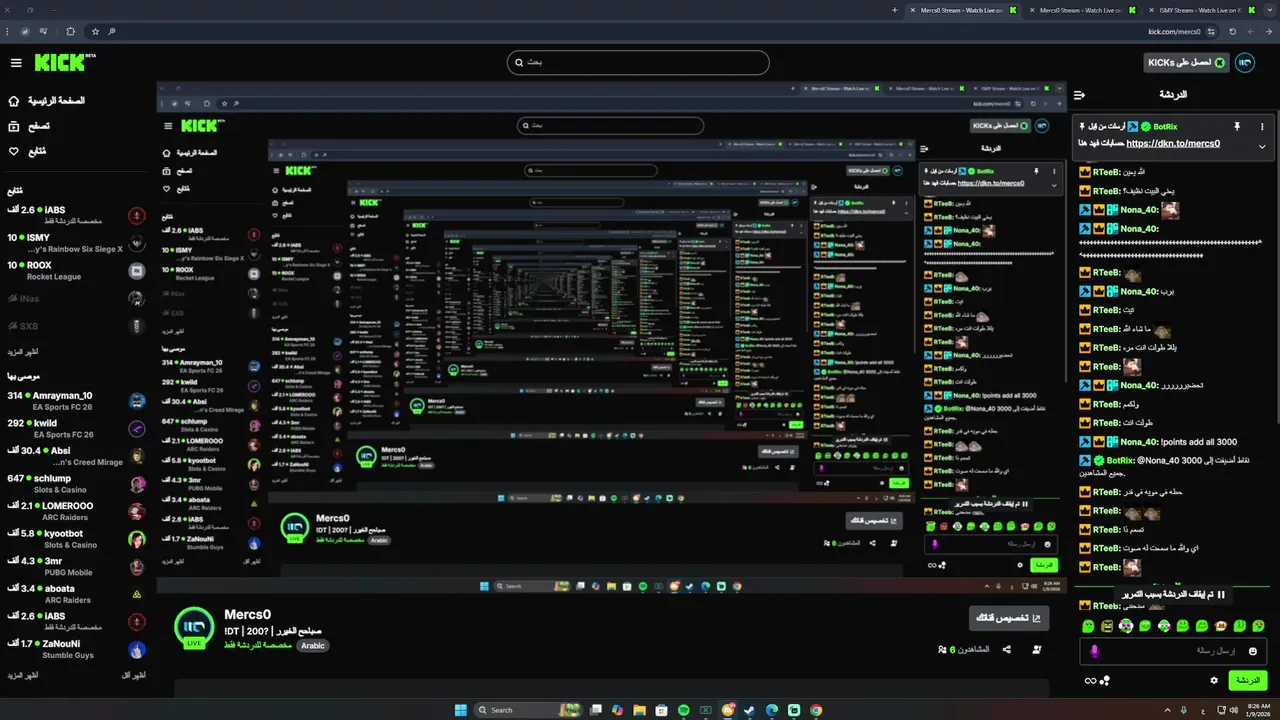Screen dimensions: 1280x720
Task: Insert the angry olive-colored emote
Action: (1107, 626)
